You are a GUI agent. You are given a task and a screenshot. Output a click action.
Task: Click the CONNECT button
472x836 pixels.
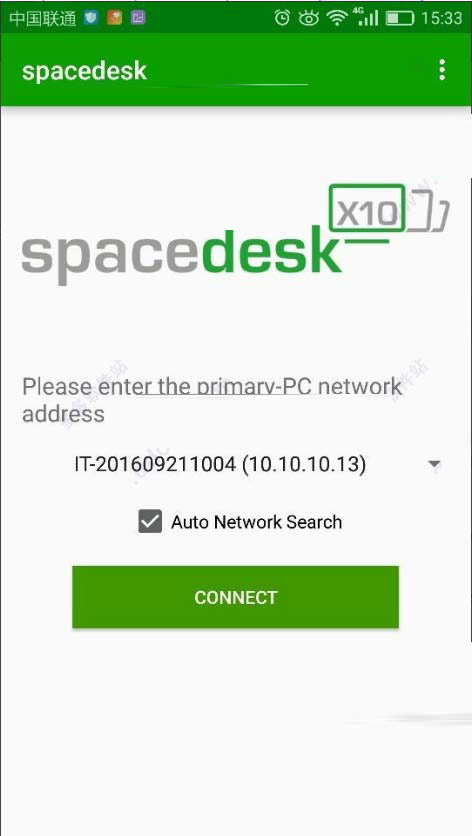(x=235, y=597)
